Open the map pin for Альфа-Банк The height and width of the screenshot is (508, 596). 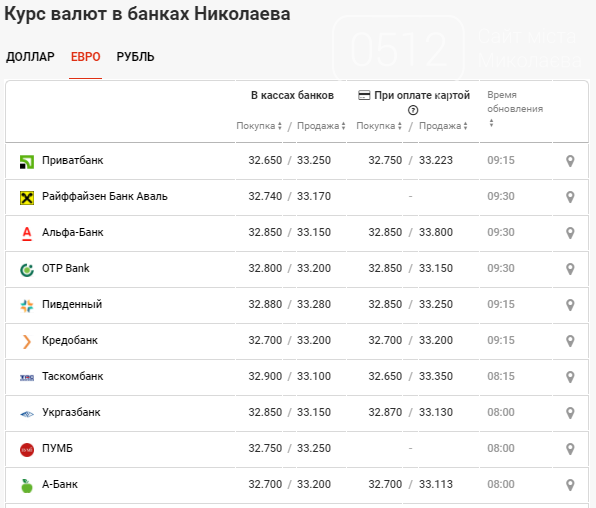tap(570, 233)
